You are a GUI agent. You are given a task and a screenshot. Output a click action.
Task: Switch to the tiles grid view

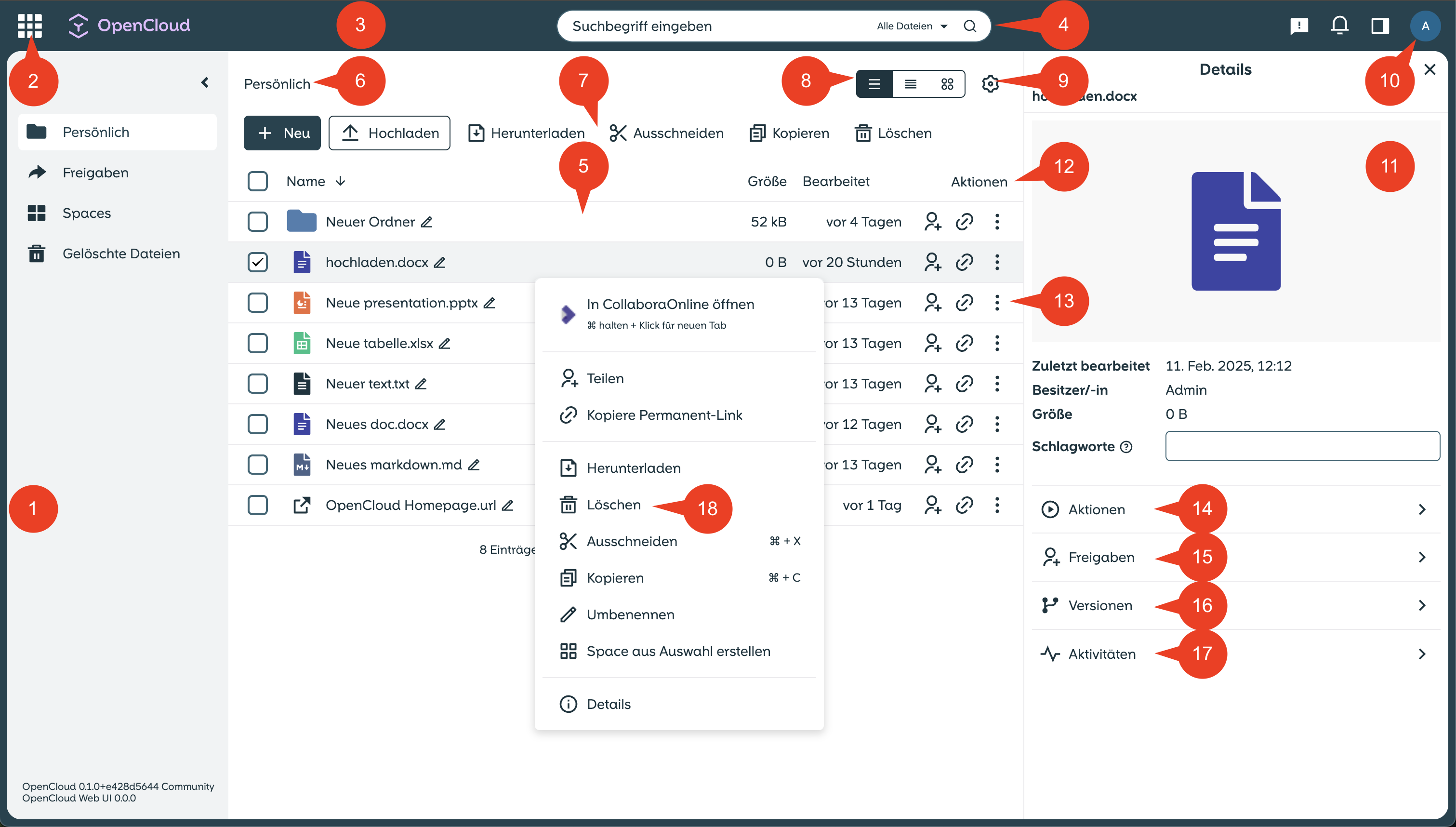[x=947, y=84]
